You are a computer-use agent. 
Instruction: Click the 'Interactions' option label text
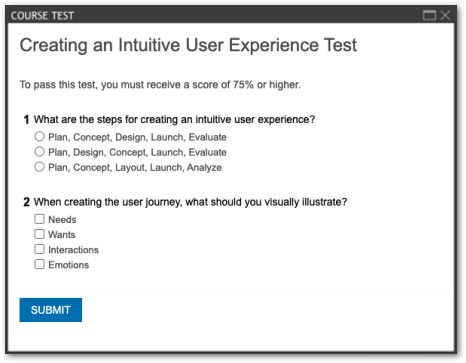tap(73, 250)
